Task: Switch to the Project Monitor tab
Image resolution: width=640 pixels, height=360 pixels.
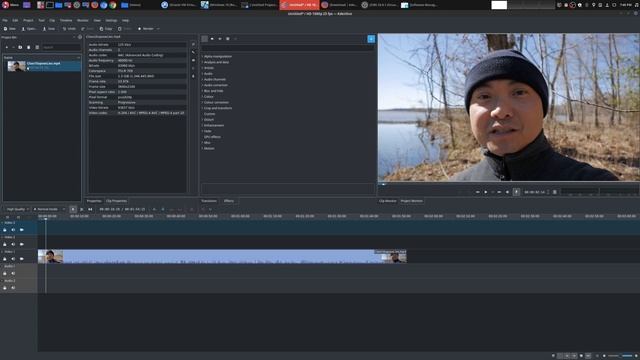Action: tap(411, 201)
